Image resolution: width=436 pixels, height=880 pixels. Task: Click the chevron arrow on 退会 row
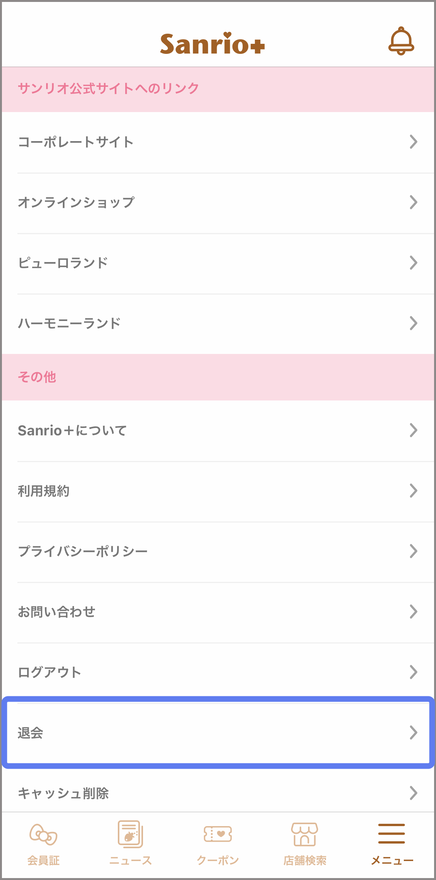414,732
